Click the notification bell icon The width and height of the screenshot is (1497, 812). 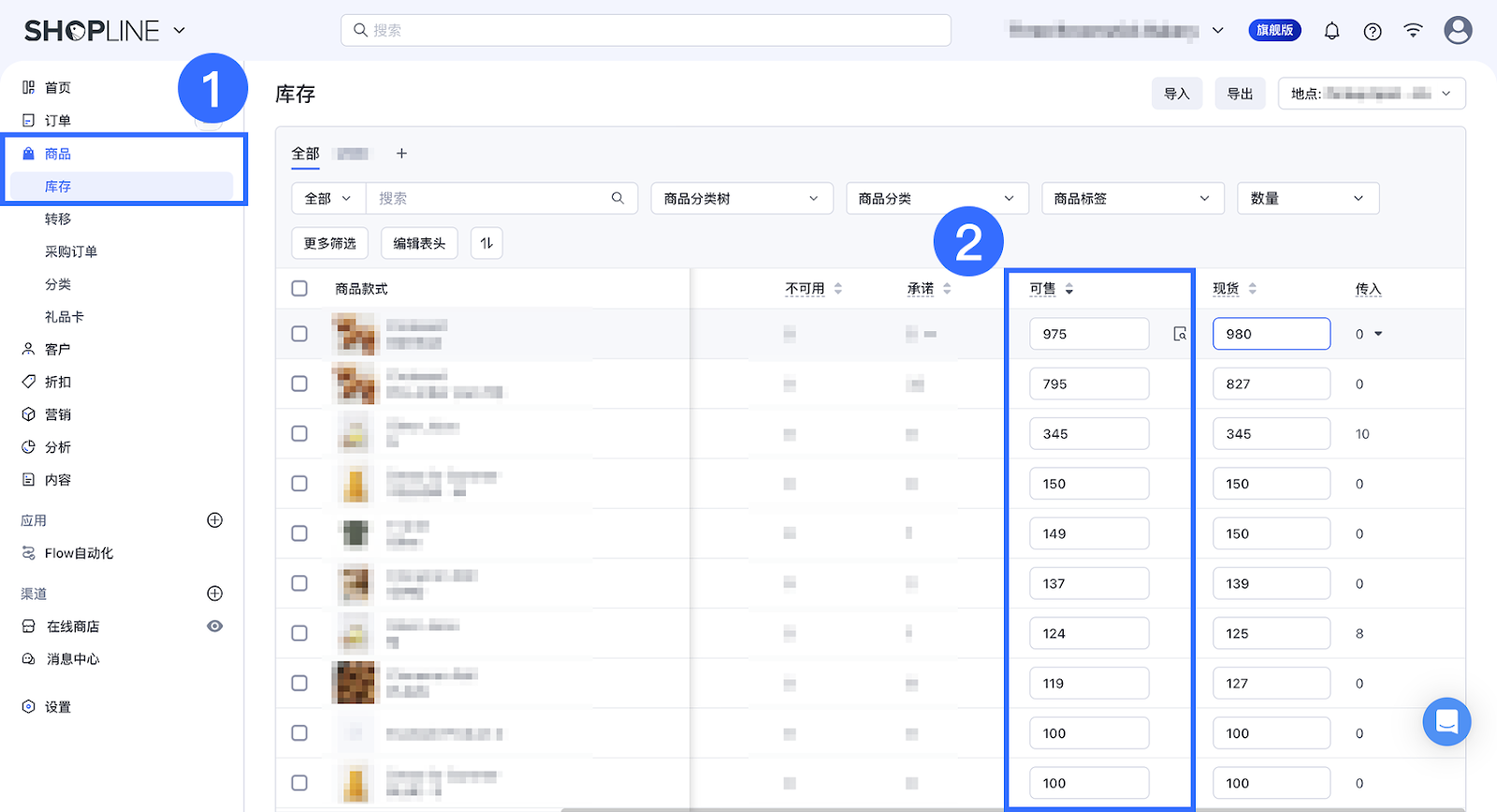click(x=1331, y=31)
